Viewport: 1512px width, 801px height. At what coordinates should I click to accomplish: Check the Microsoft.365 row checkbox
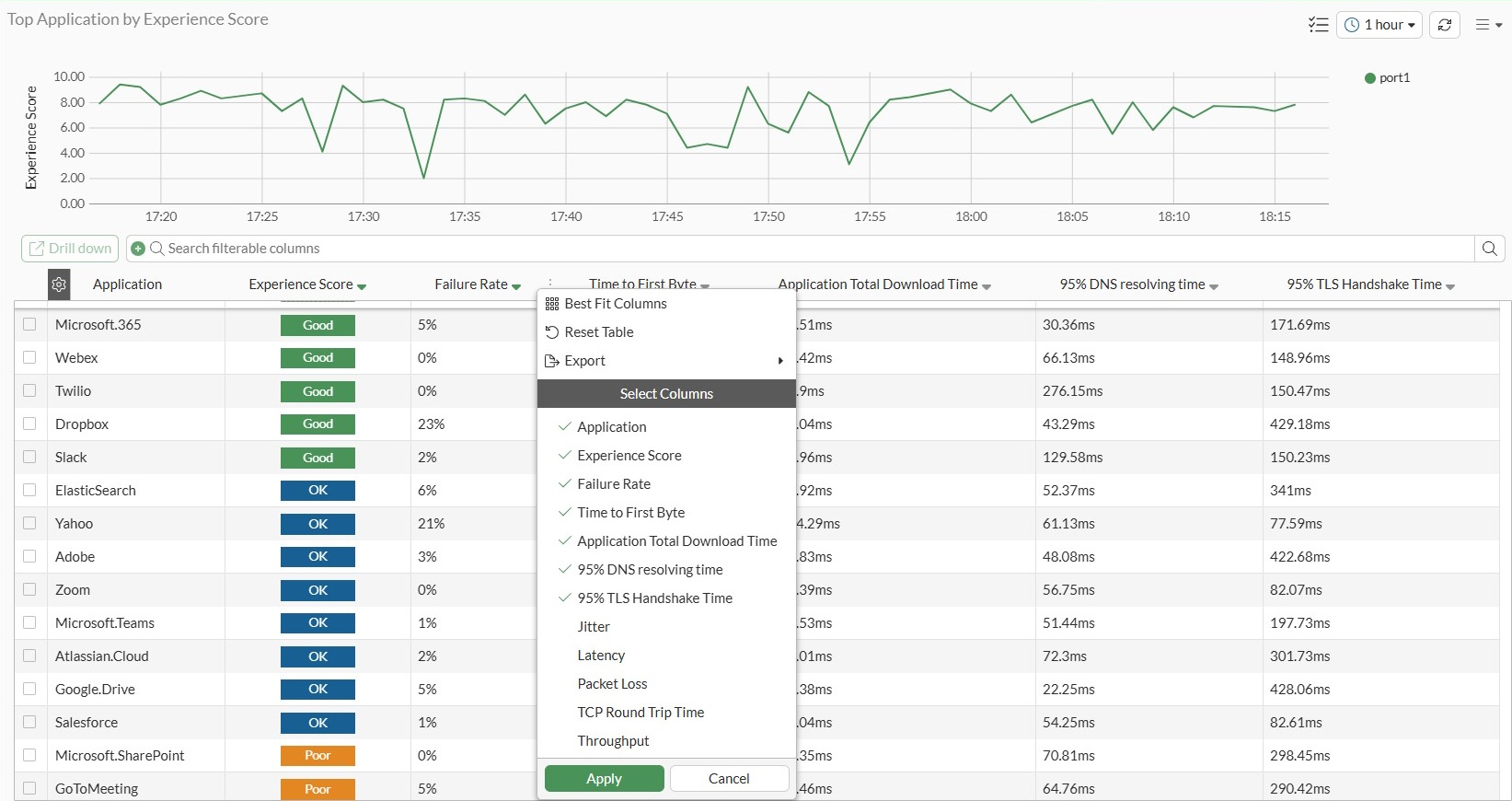click(x=29, y=325)
